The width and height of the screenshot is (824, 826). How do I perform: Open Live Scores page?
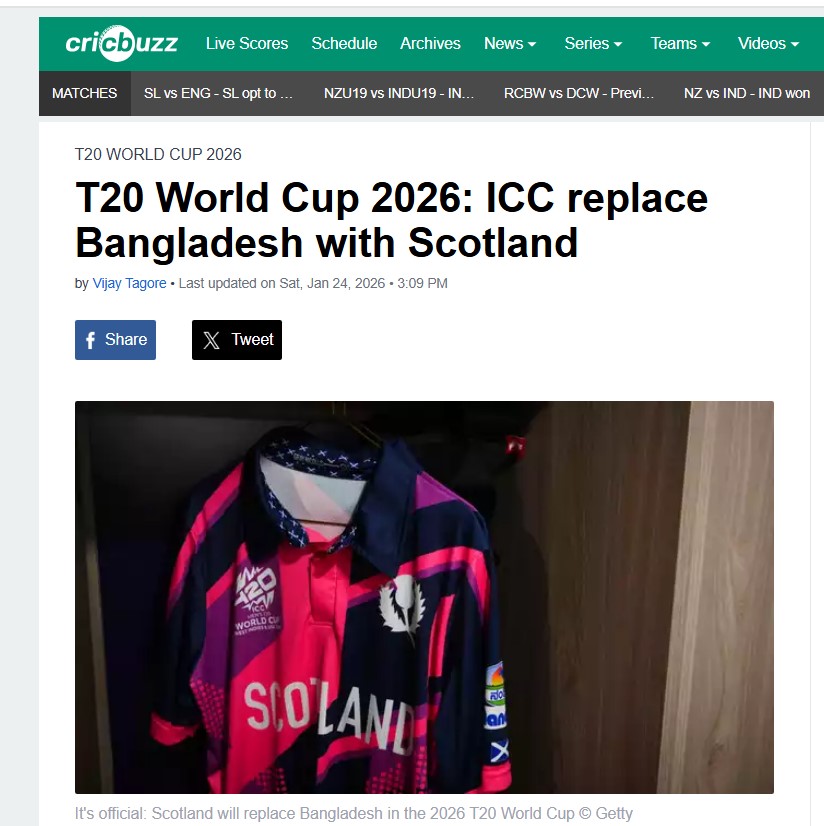click(247, 43)
